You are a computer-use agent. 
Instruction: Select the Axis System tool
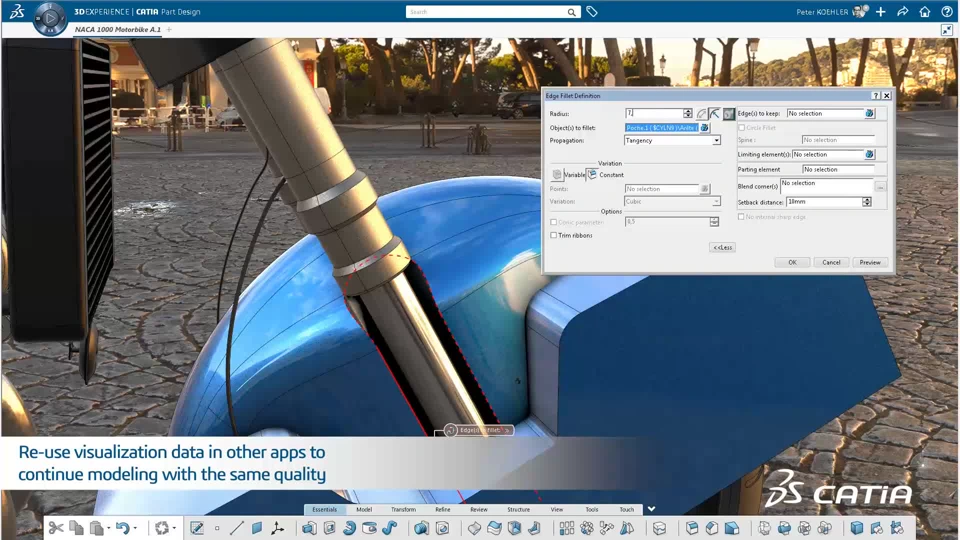(277, 528)
